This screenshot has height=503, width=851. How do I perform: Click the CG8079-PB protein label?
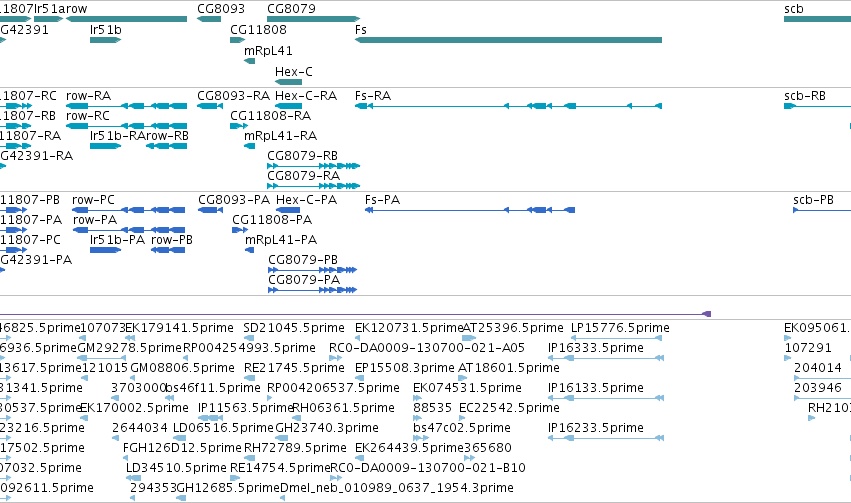pos(303,260)
